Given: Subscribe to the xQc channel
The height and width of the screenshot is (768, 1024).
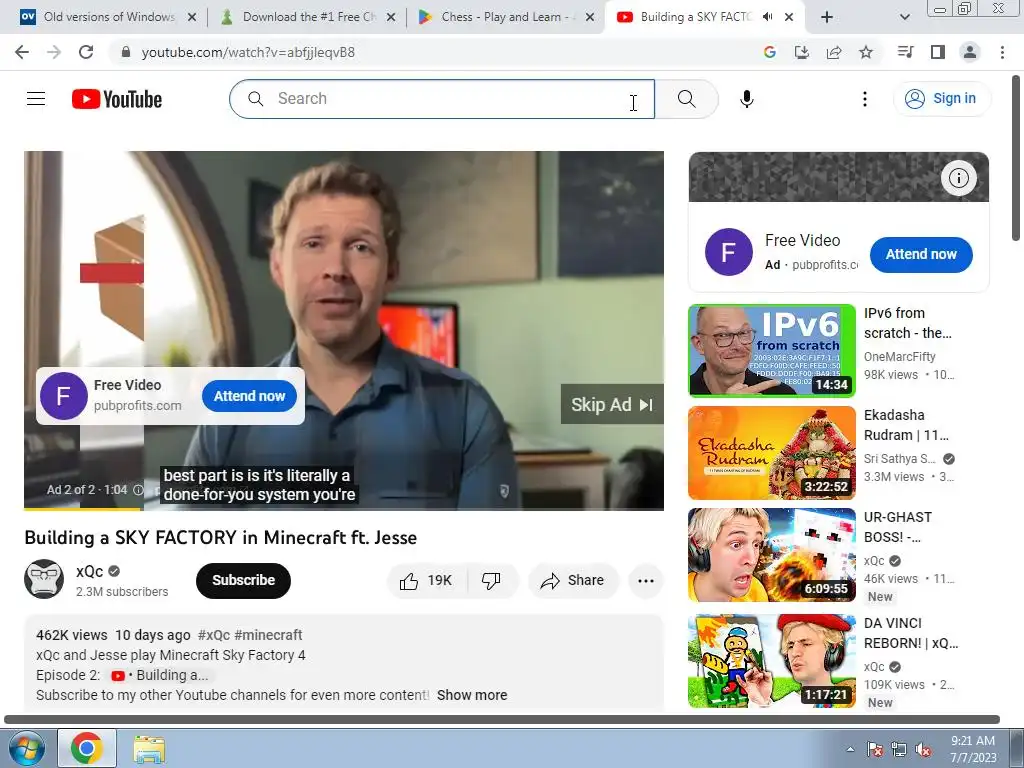Looking at the screenshot, I should (243, 580).
